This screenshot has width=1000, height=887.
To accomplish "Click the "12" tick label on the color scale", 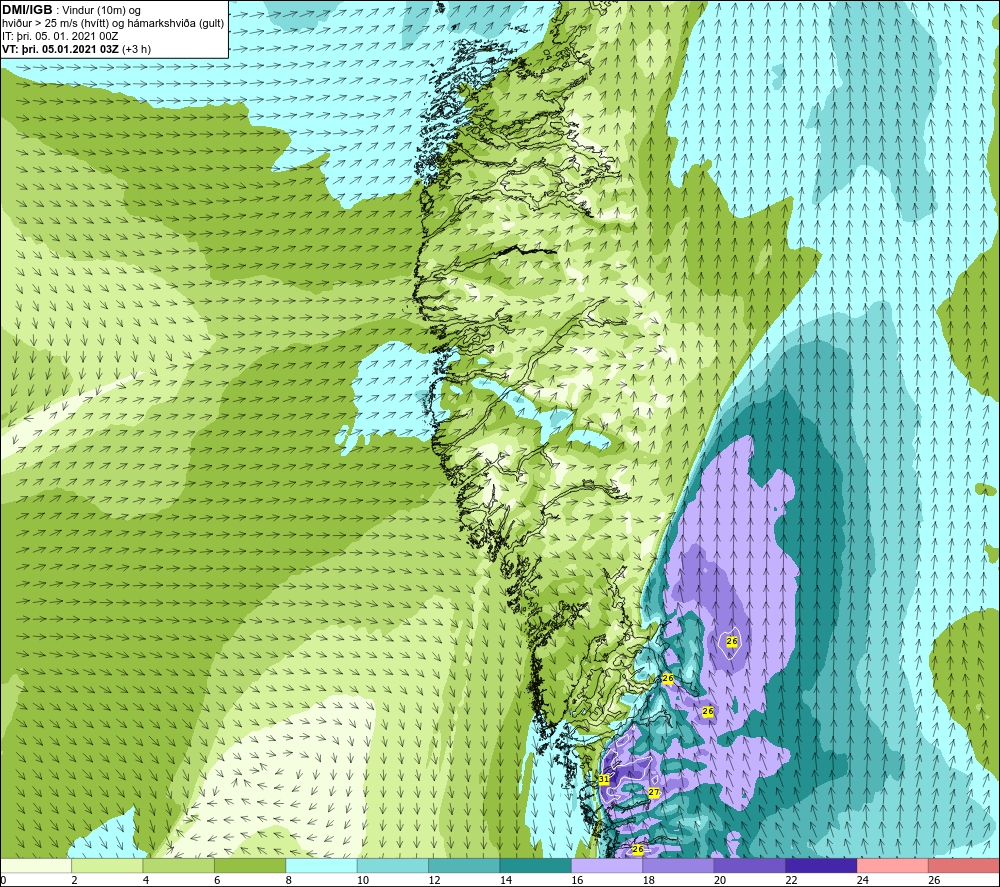I will tap(434, 880).
